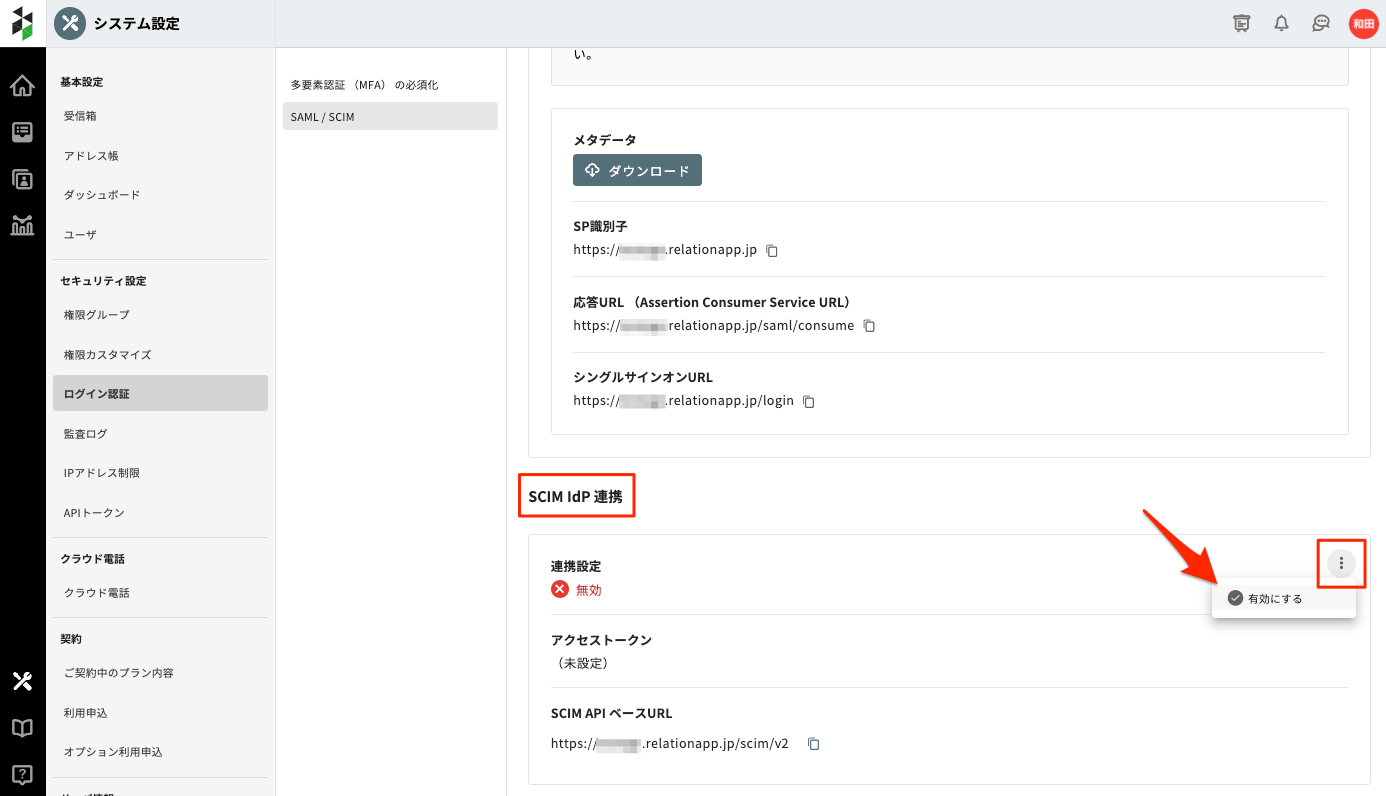Viewport: 1386px width, 796px height.
Task: Click the home icon in left rail
Action: point(22,86)
